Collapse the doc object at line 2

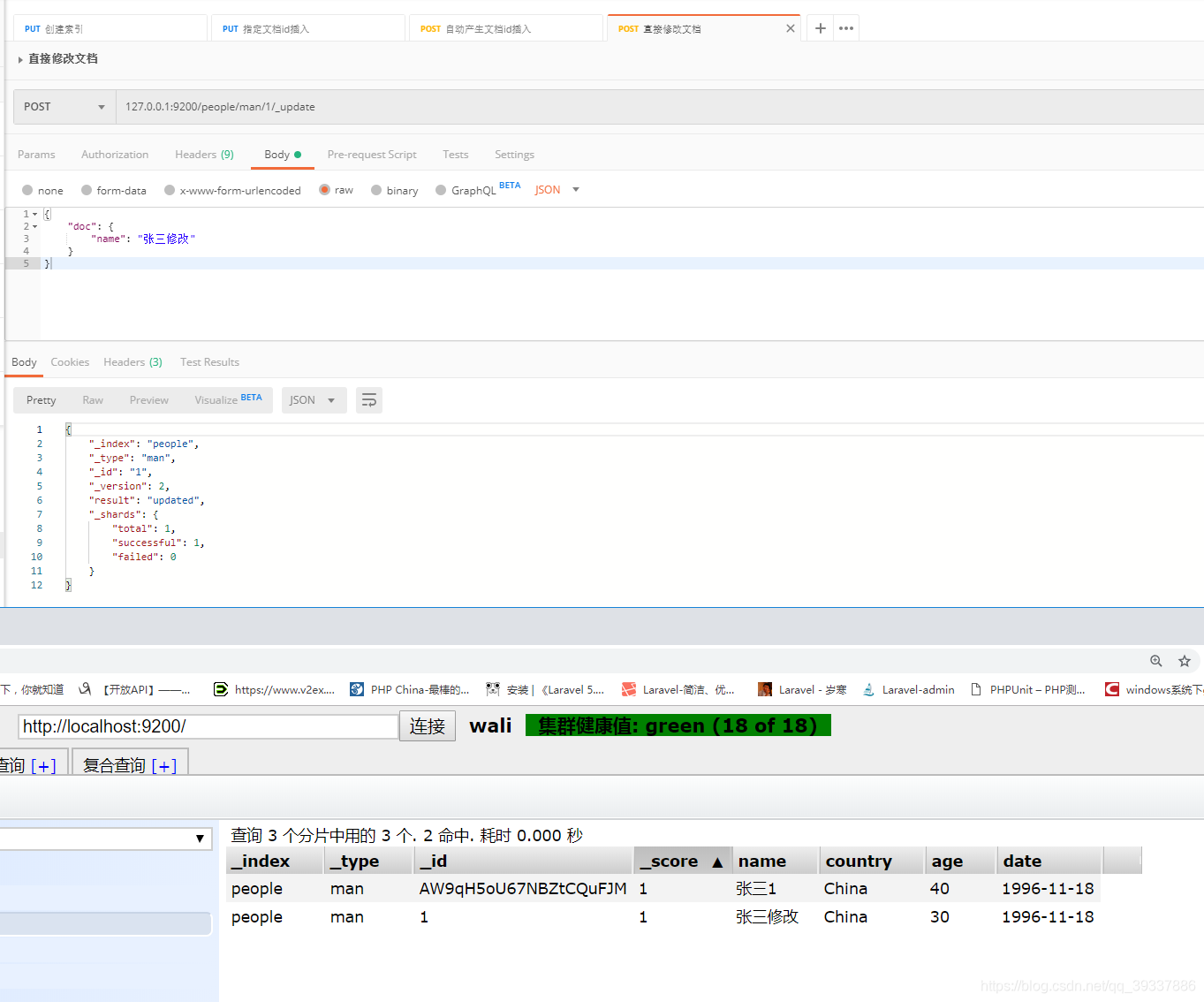point(35,226)
